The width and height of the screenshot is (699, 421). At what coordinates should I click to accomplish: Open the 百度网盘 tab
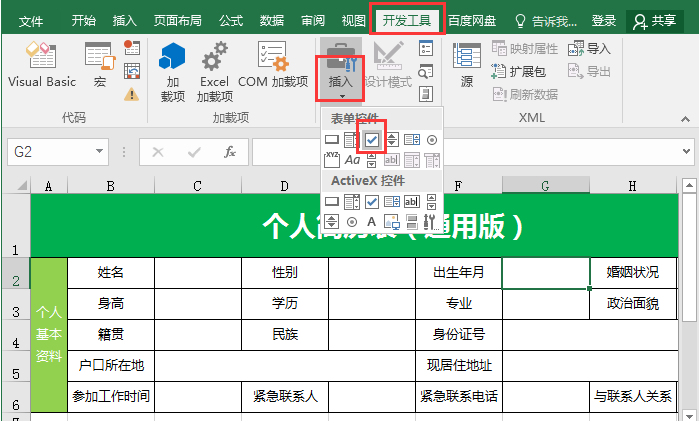point(472,21)
